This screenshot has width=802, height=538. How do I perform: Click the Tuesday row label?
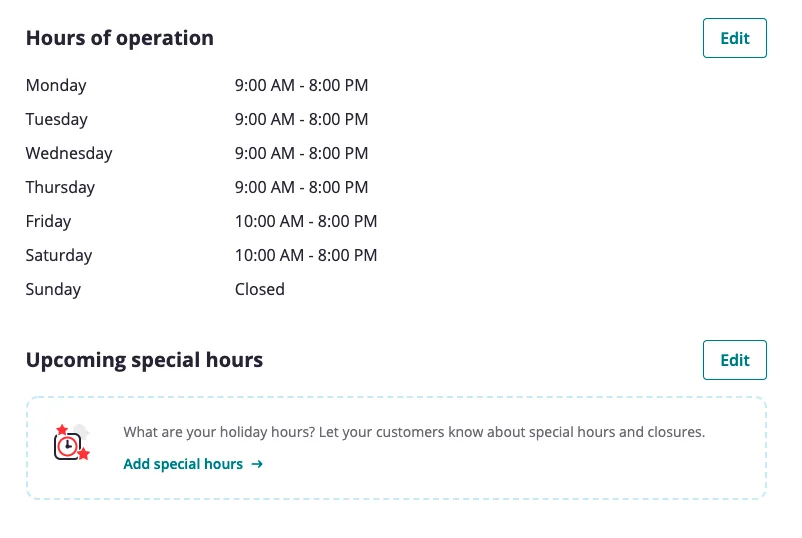point(57,119)
